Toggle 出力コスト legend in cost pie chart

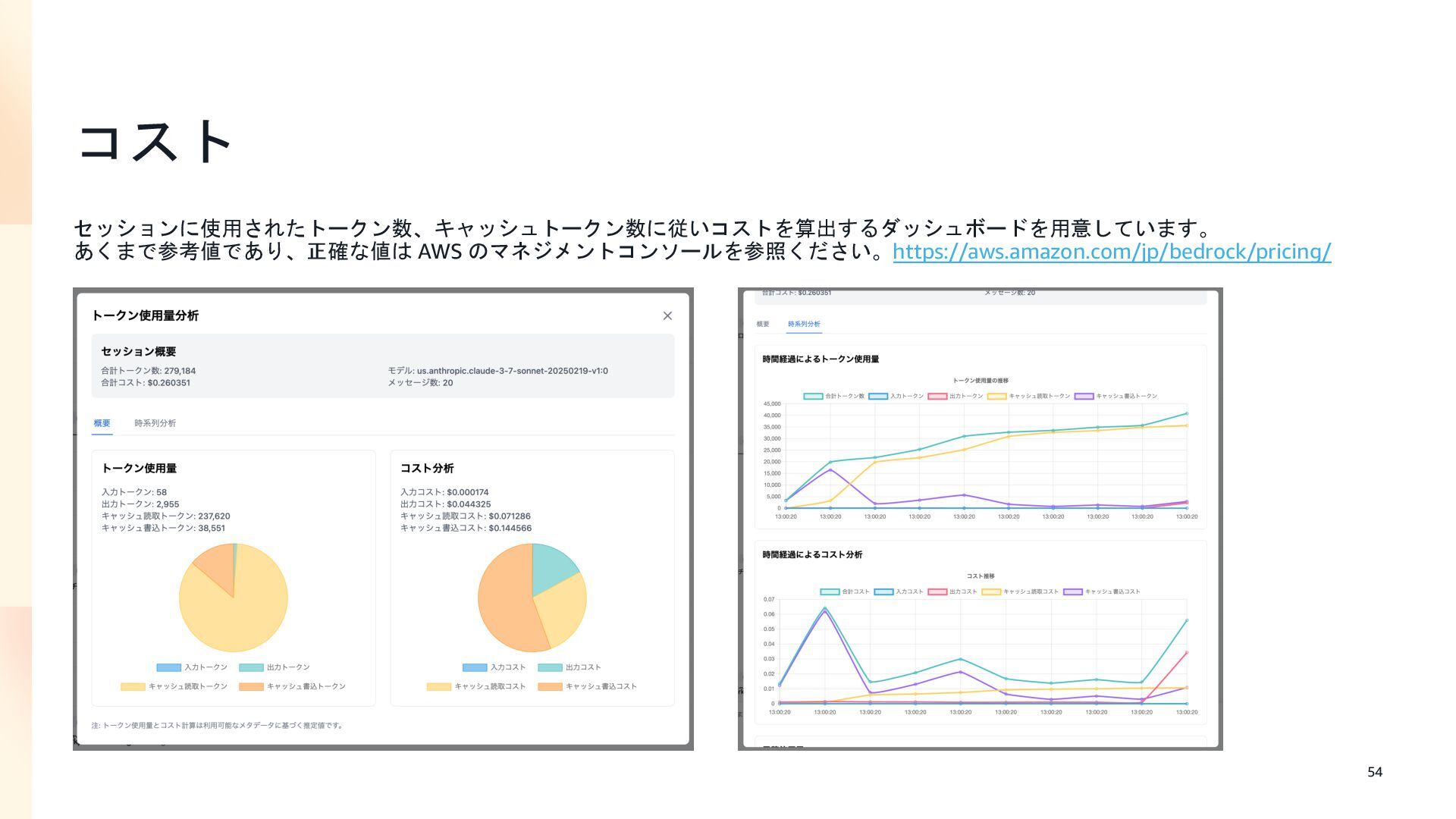point(570,667)
